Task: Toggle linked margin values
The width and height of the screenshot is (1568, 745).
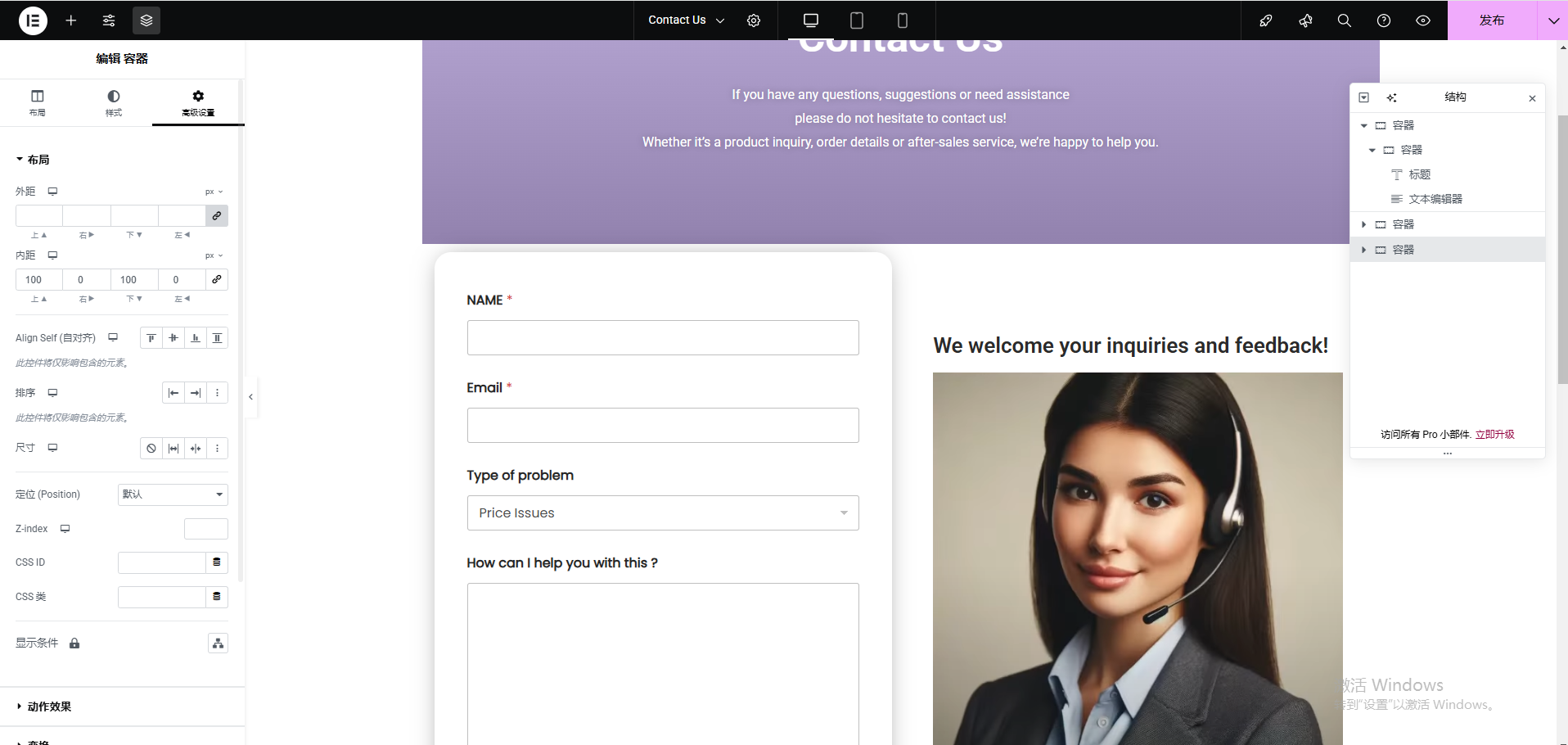Action: pos(217,216)
